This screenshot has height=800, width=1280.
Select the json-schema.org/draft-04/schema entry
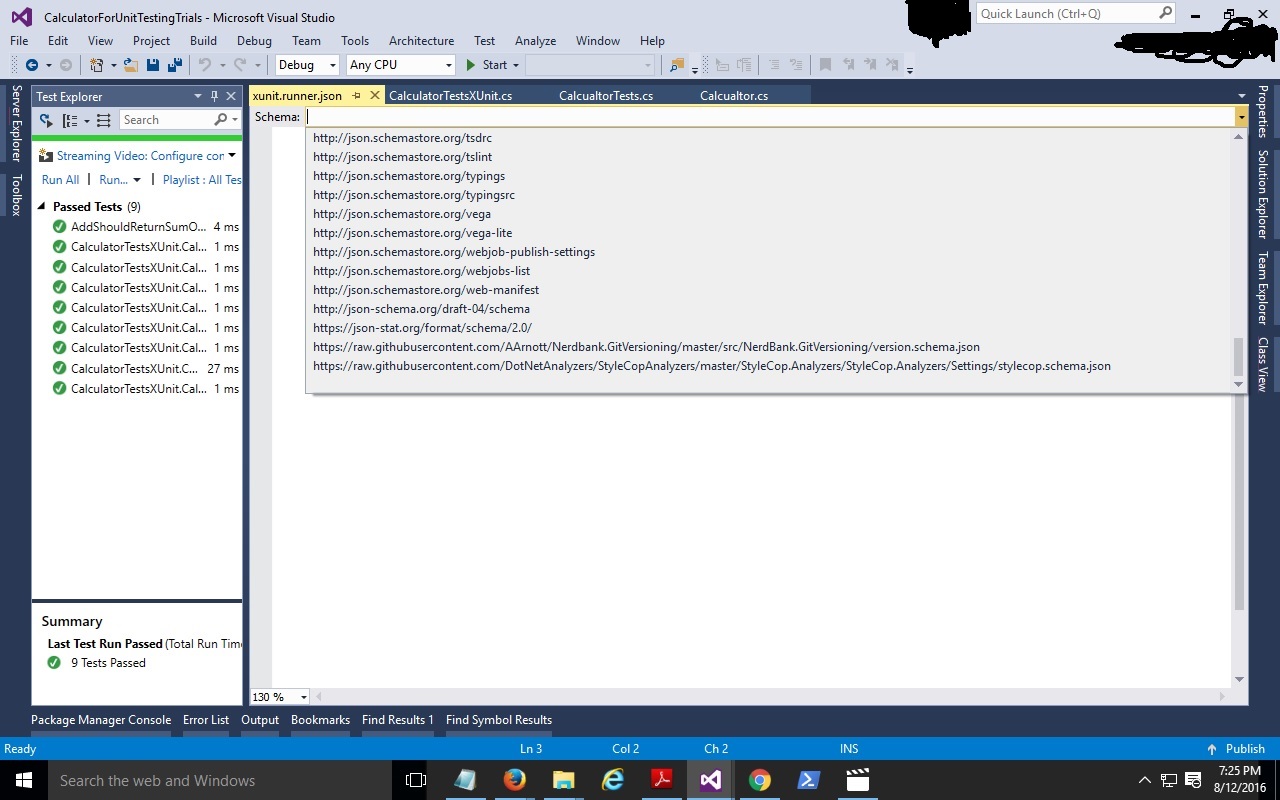pyautogui.click(x=421, y=309)
